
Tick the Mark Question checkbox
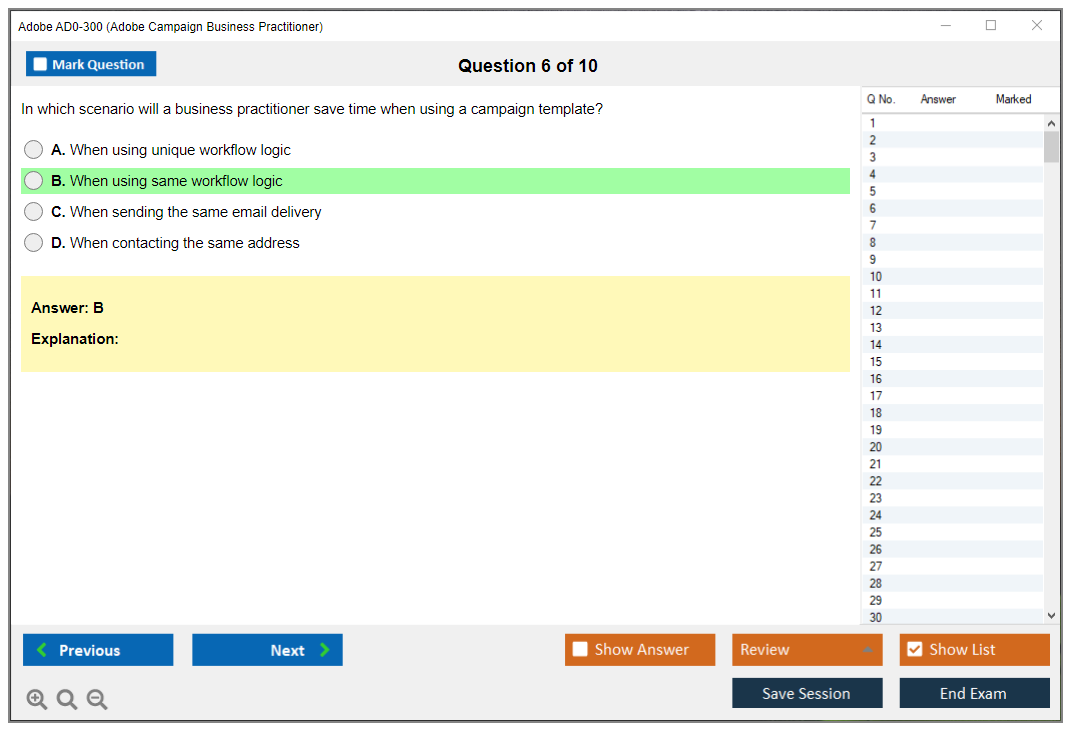pyautogui.click(x=41, y=65)
